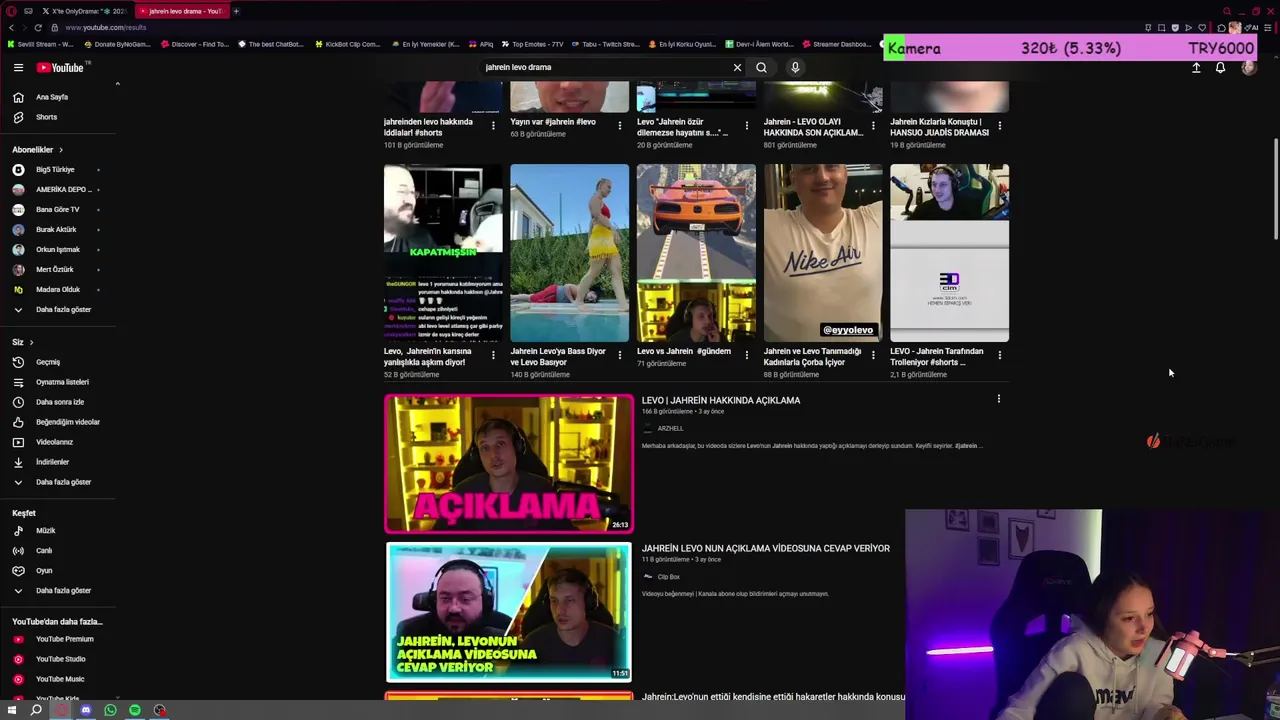
Task: Open the Clip Box channel
Action: (x=668, y=577)
